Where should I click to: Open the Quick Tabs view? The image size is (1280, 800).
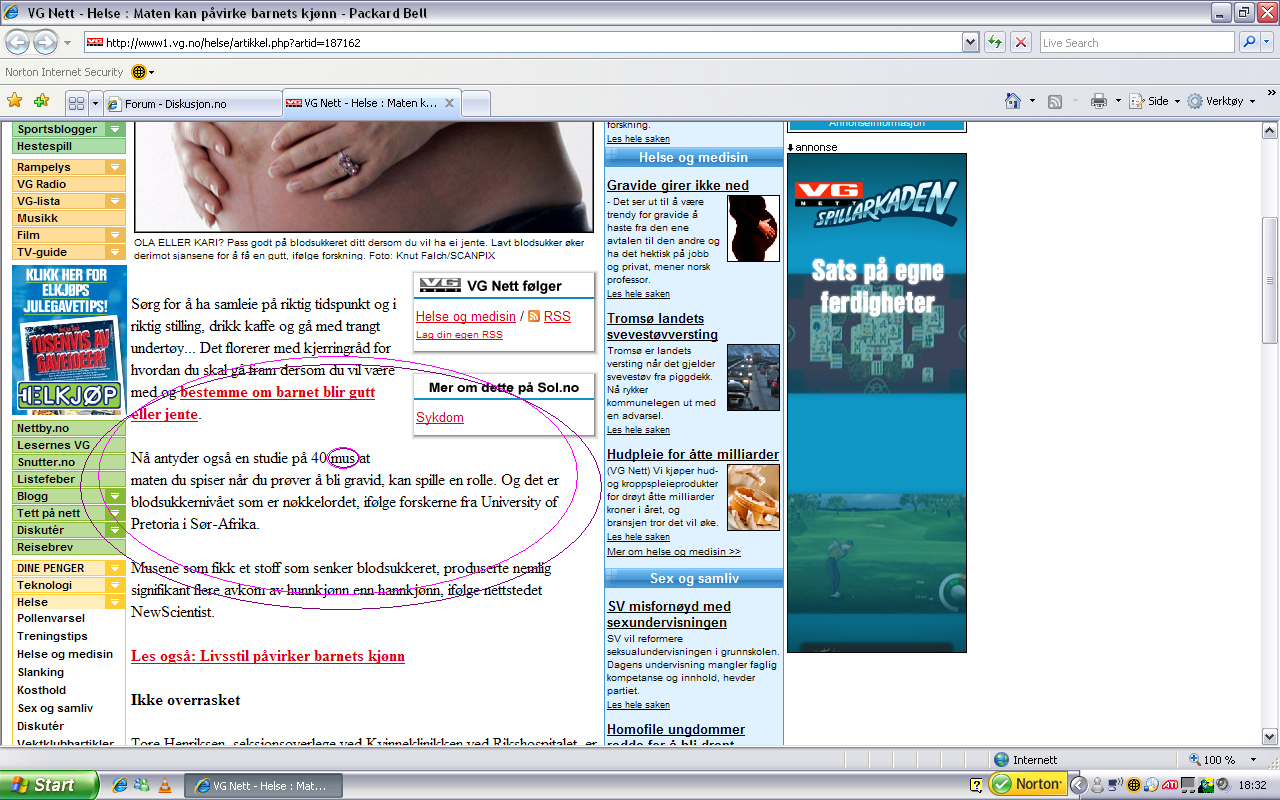[76, 103]
